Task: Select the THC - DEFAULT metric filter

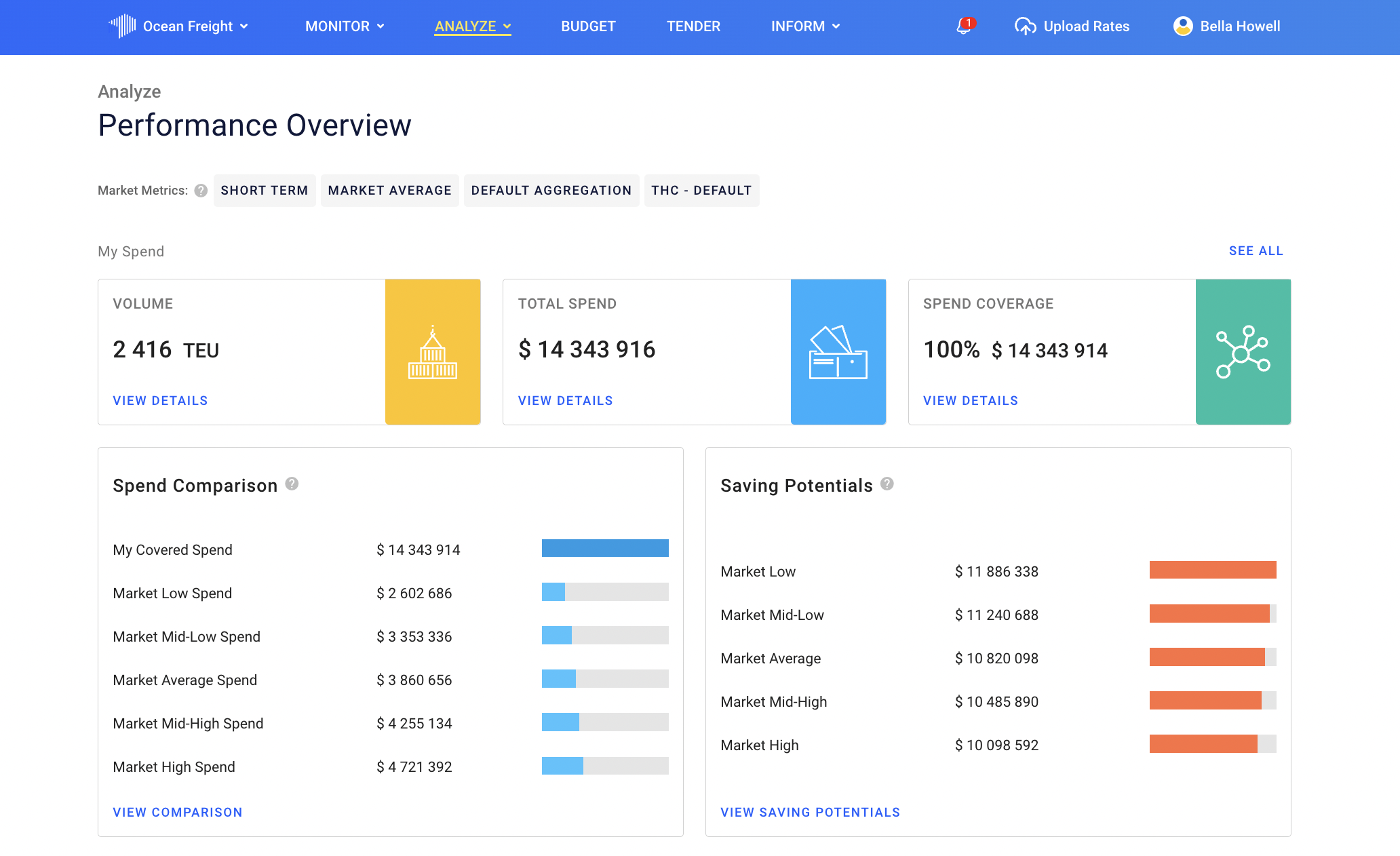Action: point(701,190)
